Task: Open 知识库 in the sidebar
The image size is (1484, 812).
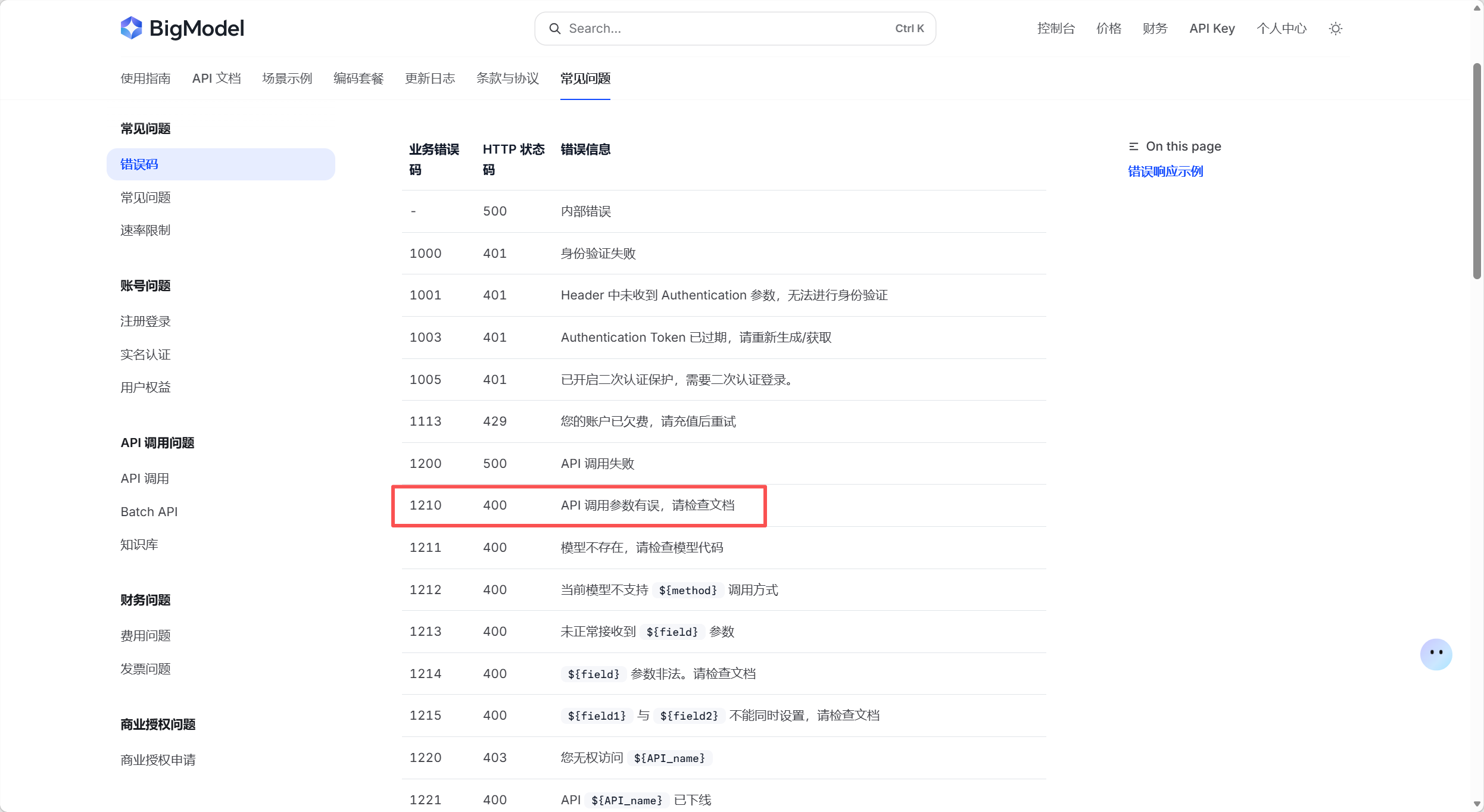Action: pos(139,545)
